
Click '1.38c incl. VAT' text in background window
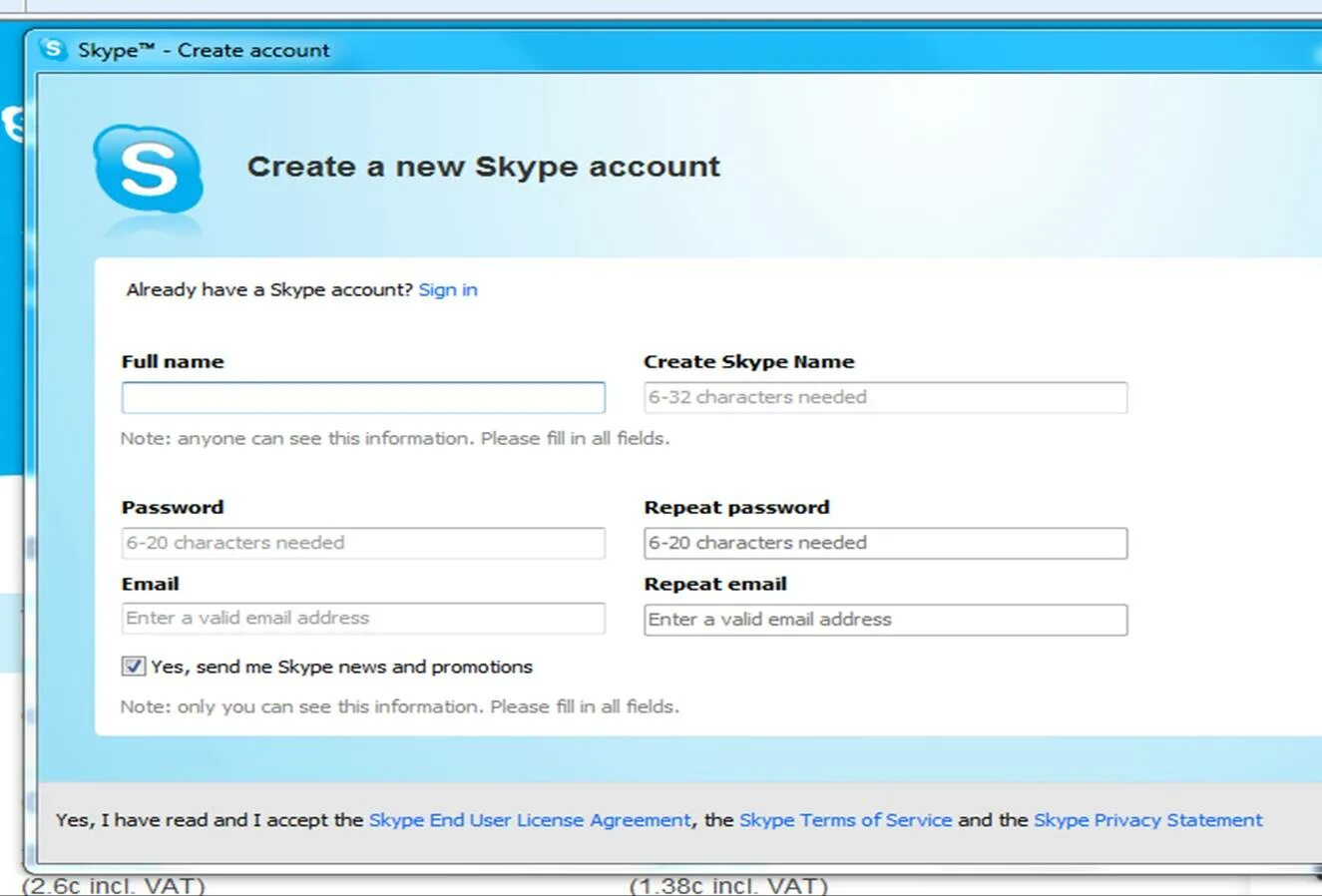click(x=728, y=885)
